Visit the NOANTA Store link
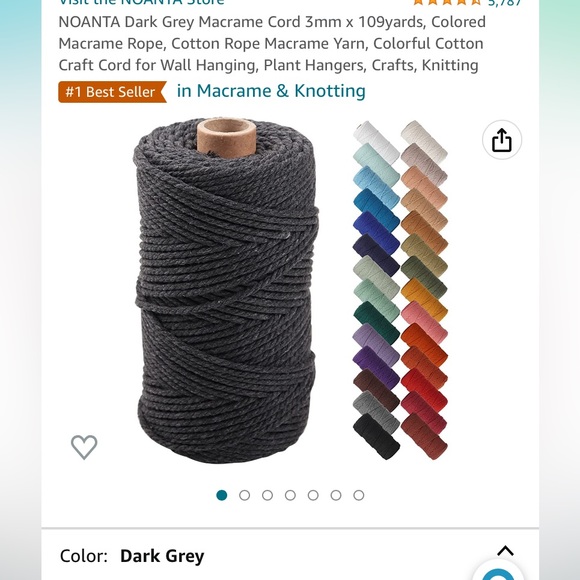 [x=141, y=2]
